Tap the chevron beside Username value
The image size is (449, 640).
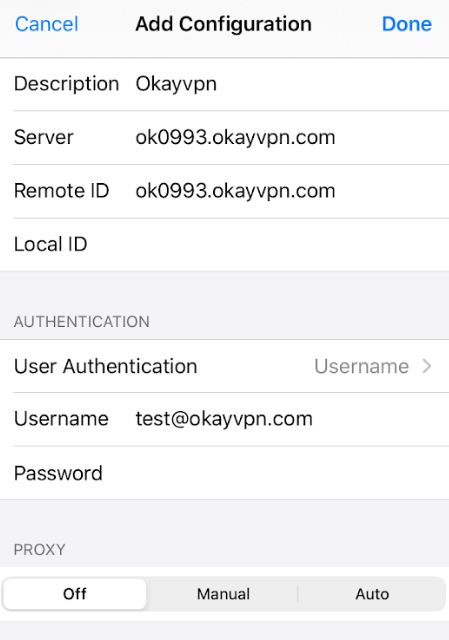click(x=427, y=366)
